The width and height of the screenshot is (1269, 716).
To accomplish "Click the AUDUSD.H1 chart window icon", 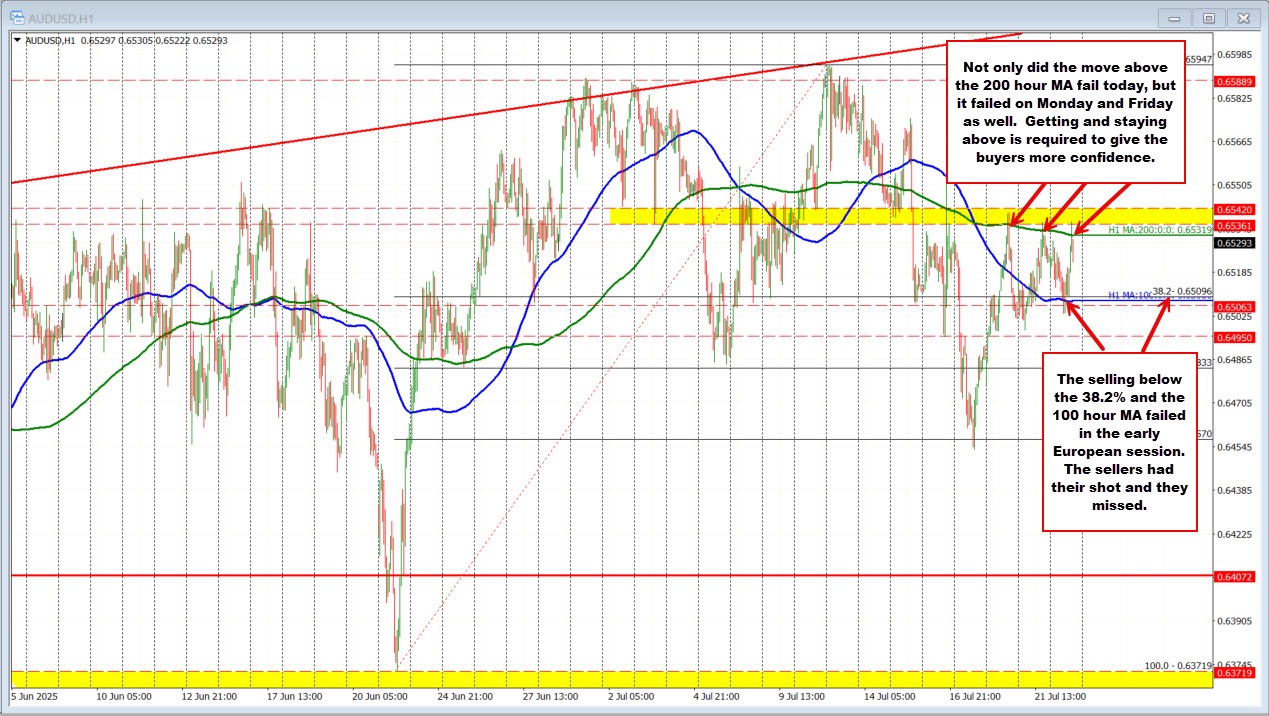I will [17, 17].
